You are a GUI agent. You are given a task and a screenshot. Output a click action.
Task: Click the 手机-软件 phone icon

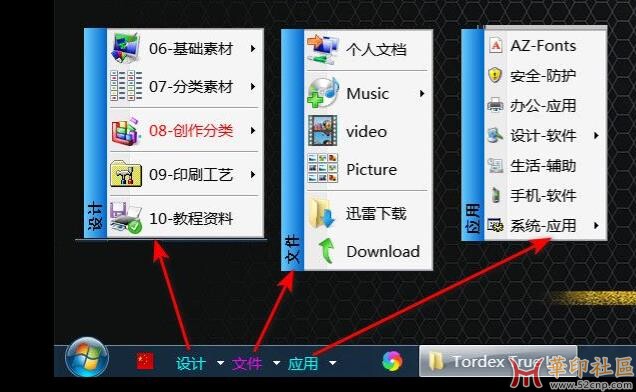click(495, 195)
